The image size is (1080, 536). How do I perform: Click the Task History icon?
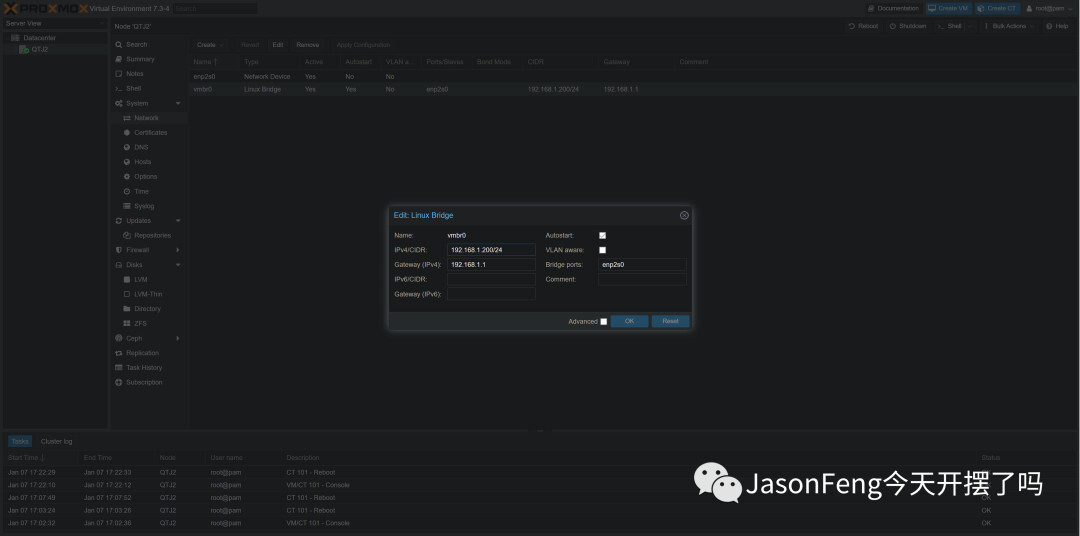coord(118,368)
